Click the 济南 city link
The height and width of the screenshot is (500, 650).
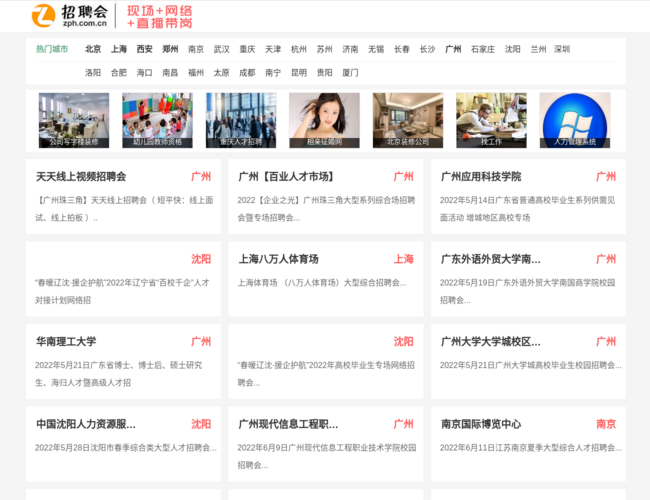click(350, 49)
